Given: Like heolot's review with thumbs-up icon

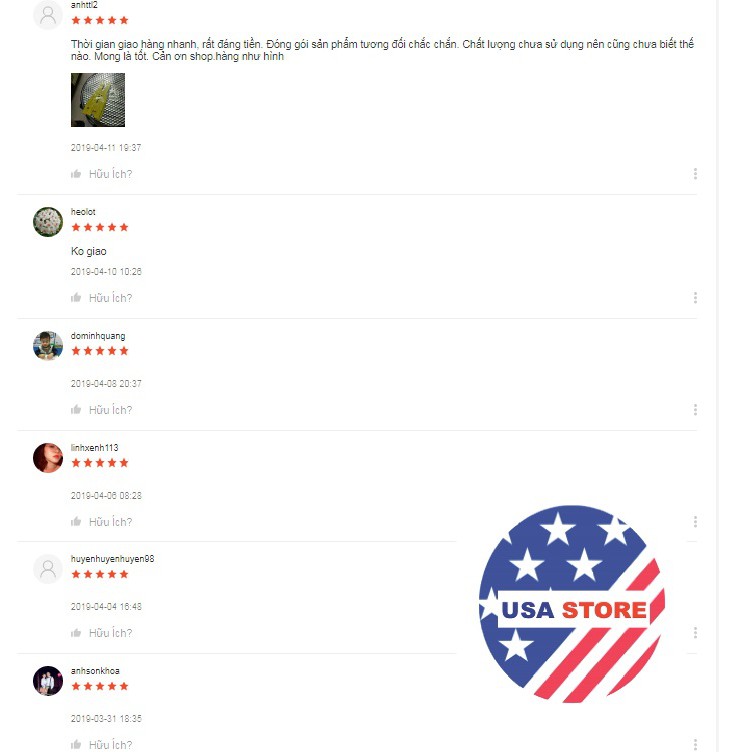Looking at the screenshot, I should pyautogui.click(x=76, y=298).
